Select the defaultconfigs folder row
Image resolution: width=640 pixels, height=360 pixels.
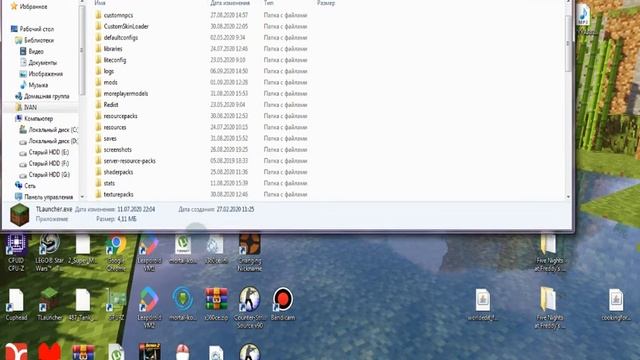201,38
